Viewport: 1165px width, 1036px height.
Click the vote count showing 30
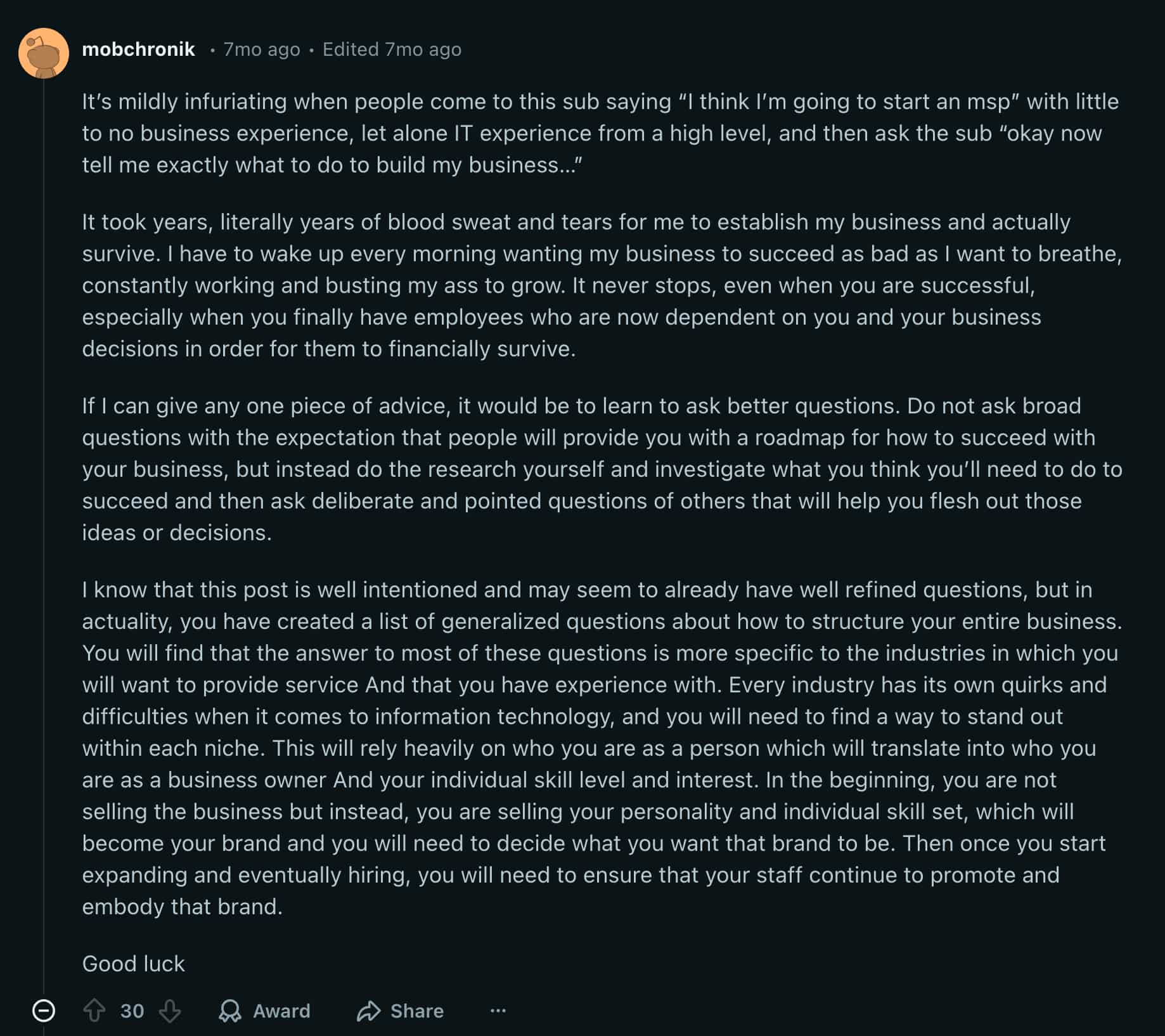pos(132,1011)
